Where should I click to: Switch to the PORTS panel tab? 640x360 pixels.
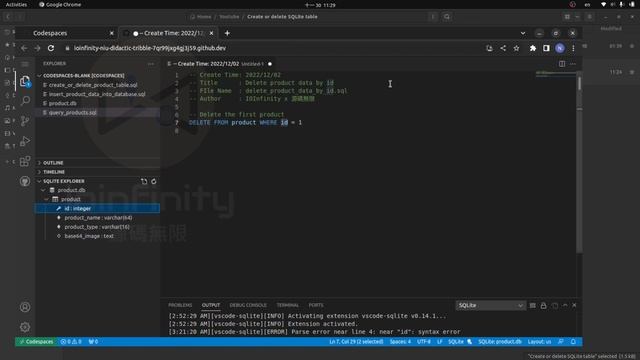coord(316,305)
